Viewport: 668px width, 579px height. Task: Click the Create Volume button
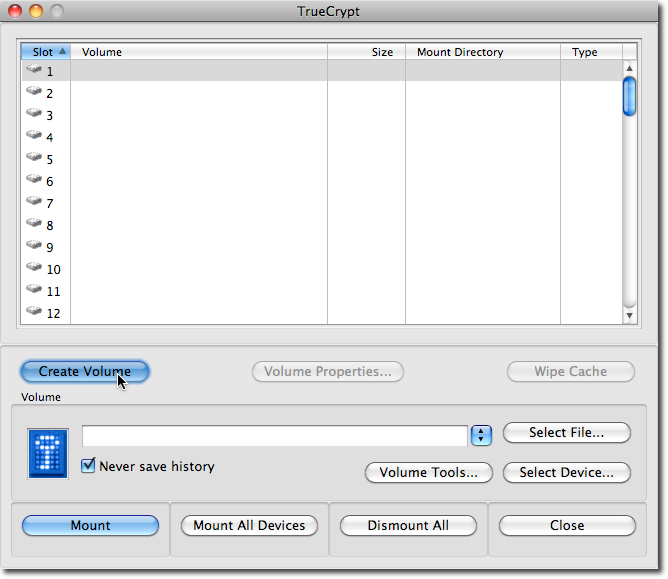85,372
